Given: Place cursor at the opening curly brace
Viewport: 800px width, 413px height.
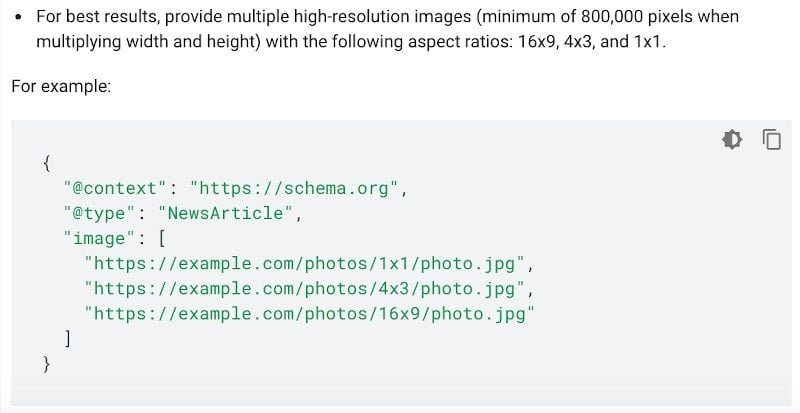Looking at the screenshot, I should 46,163.
